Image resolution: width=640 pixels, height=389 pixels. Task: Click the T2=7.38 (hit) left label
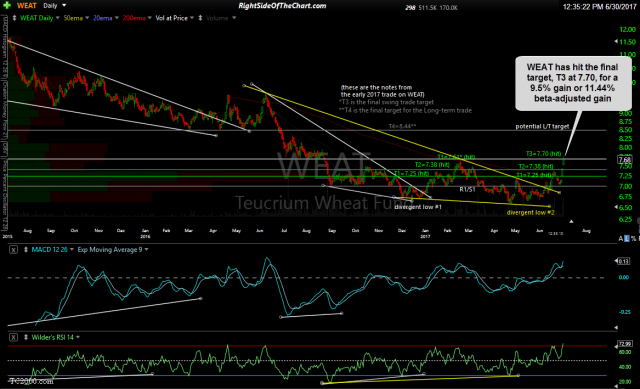432,165
